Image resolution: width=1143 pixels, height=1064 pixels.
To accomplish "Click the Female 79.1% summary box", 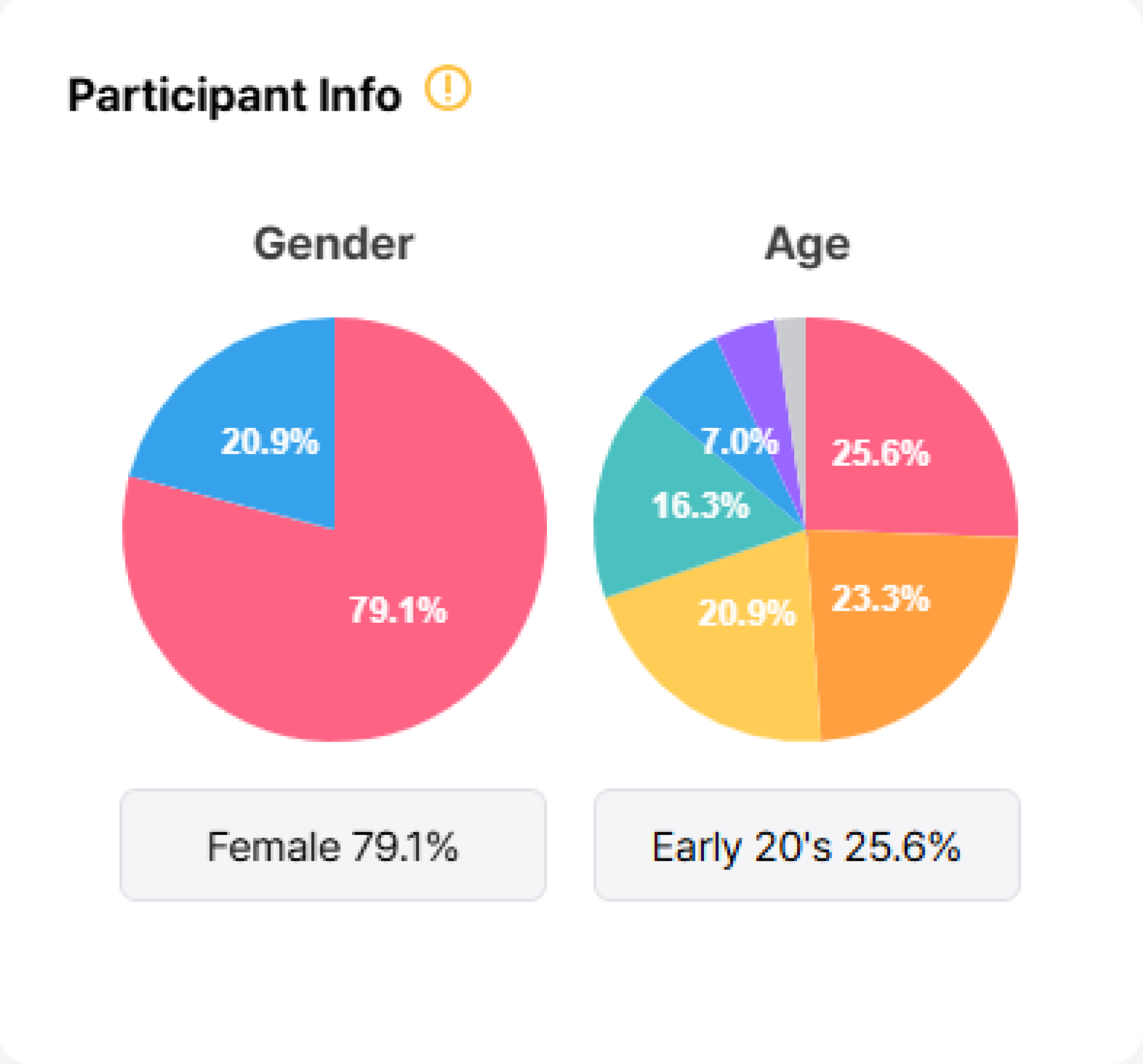I will point(333,845).
